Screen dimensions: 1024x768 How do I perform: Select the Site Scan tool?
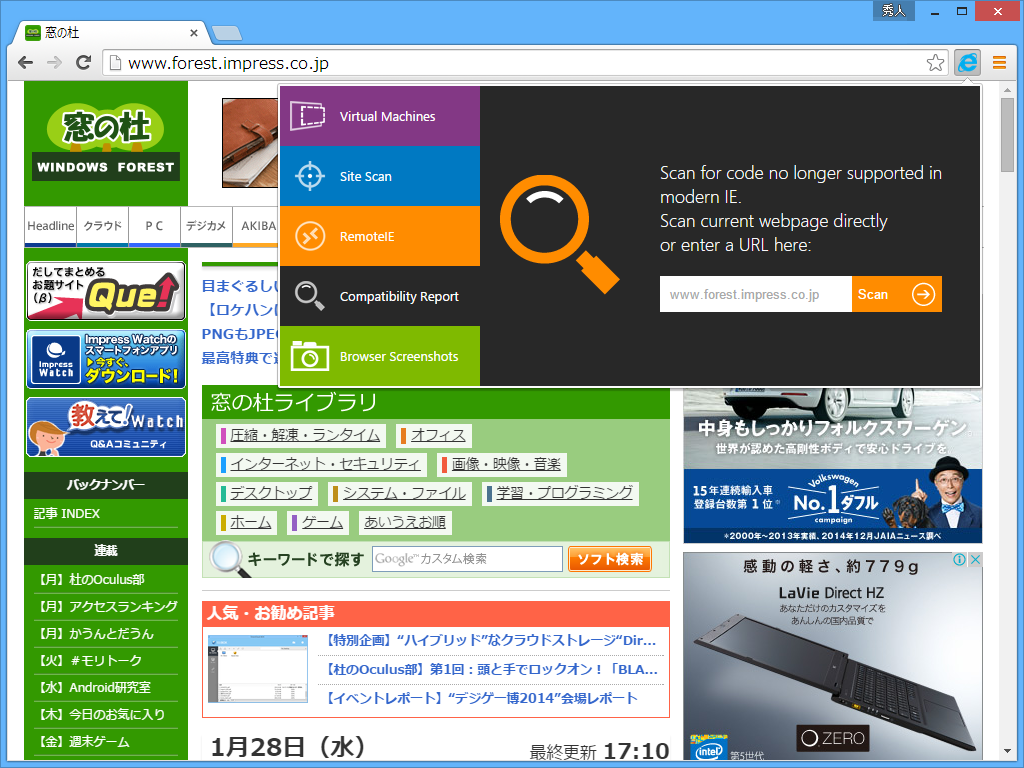[380, 175]
